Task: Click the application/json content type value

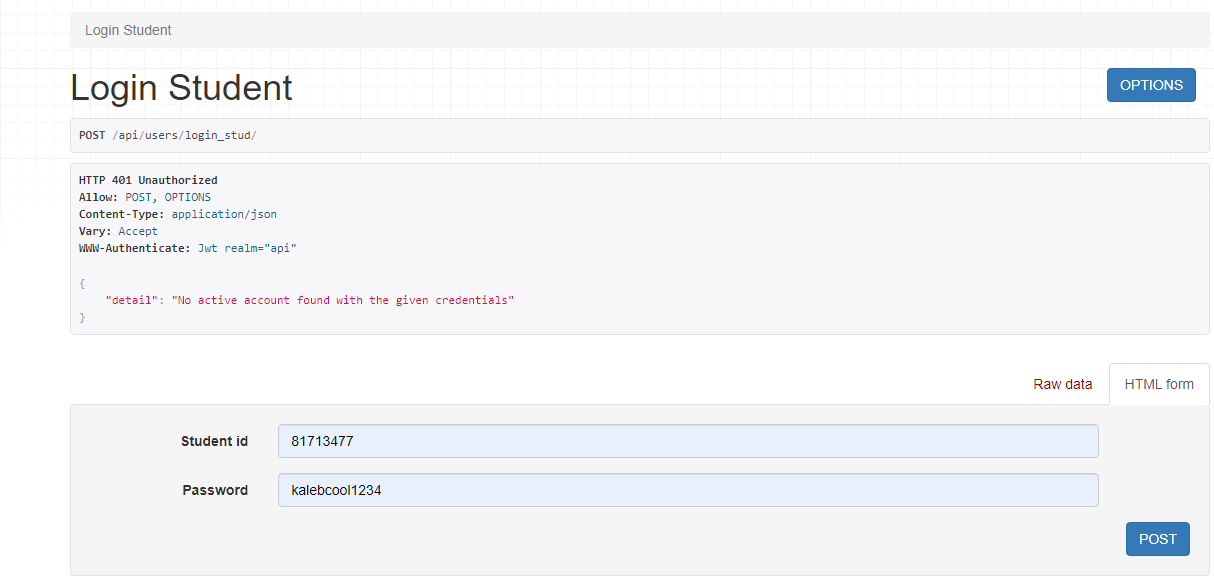Action: tap(224, 214)
